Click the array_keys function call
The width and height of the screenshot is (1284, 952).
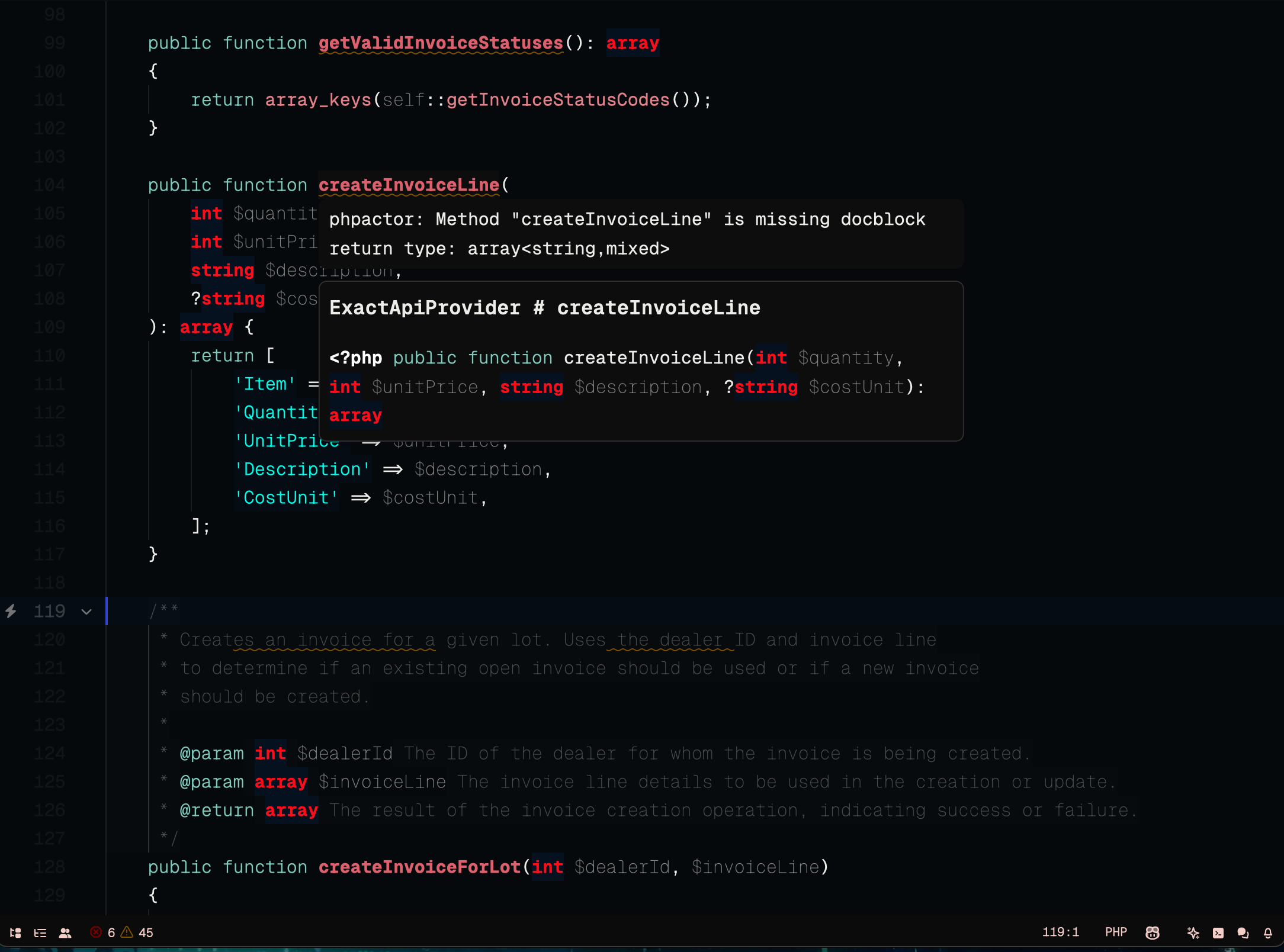[x=318, y=100]
